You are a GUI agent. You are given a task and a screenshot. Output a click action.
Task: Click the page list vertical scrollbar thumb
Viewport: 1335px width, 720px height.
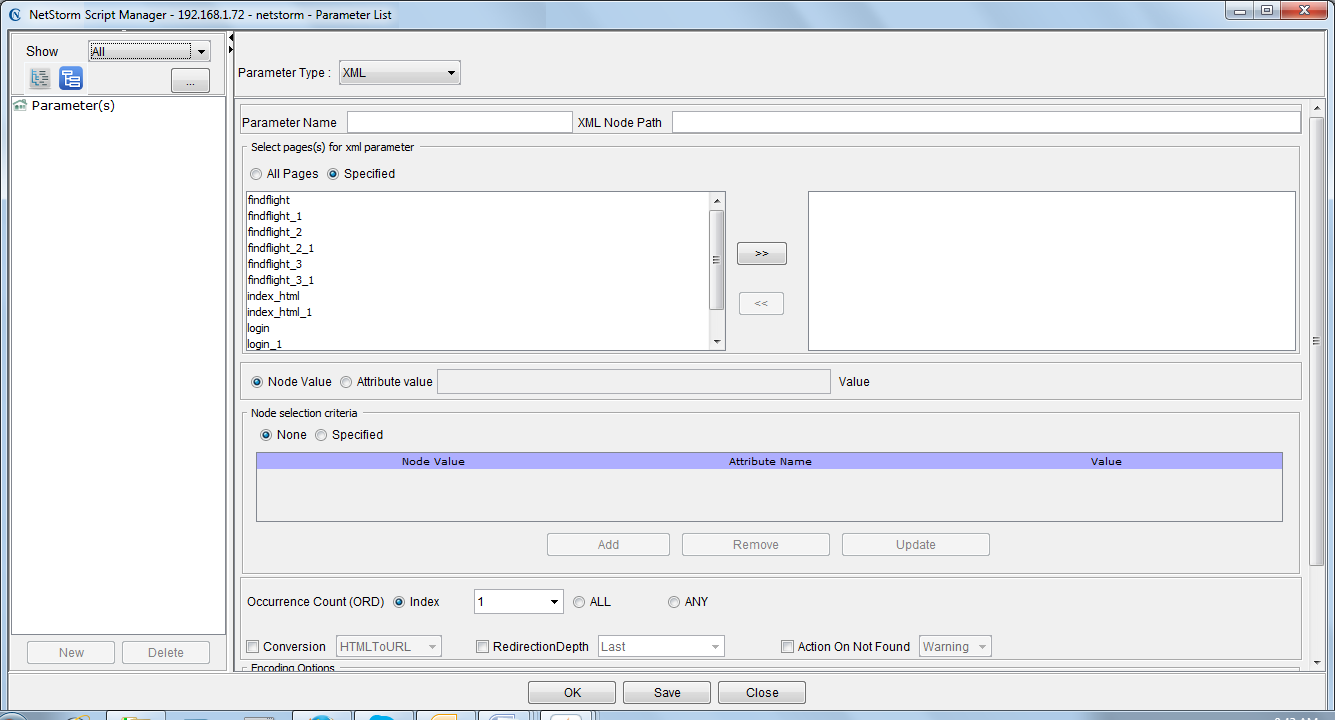[x=716, y=260]
